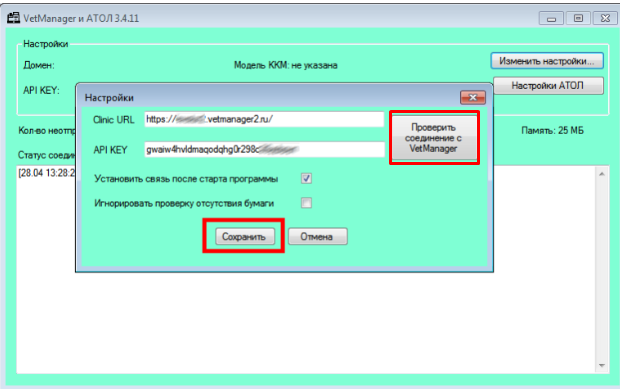Viewport: 620px width, 389px height.
Task: Click the 'Память: 25 МБ' label
Action: pyautogui.click(x=552, y=130)
